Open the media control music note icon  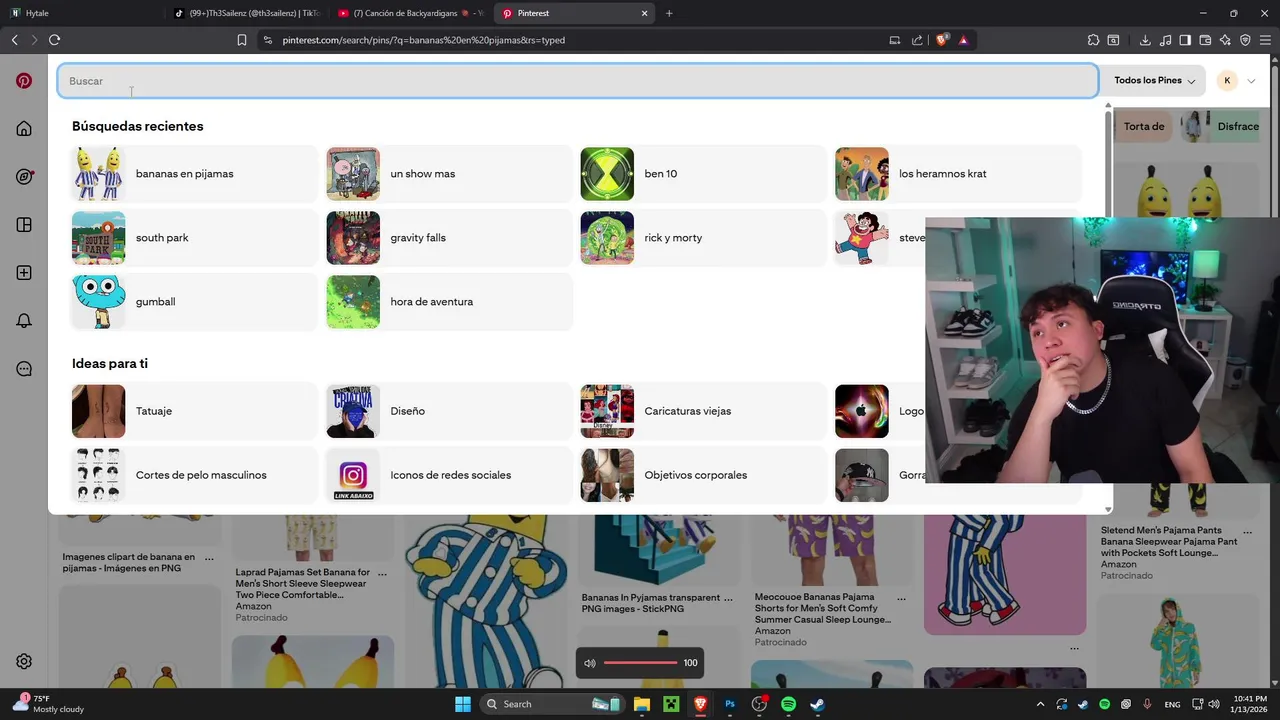tap(1166, 40)
